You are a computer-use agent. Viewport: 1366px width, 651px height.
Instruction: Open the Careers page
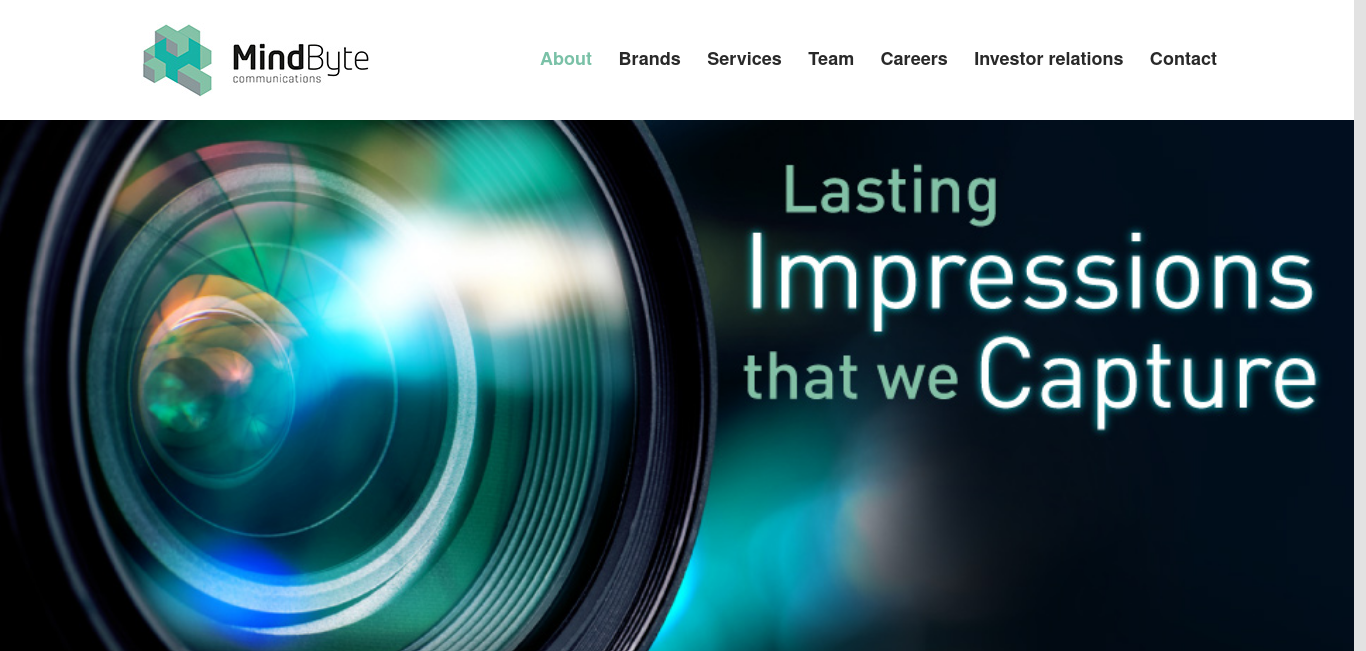(914, 59)
